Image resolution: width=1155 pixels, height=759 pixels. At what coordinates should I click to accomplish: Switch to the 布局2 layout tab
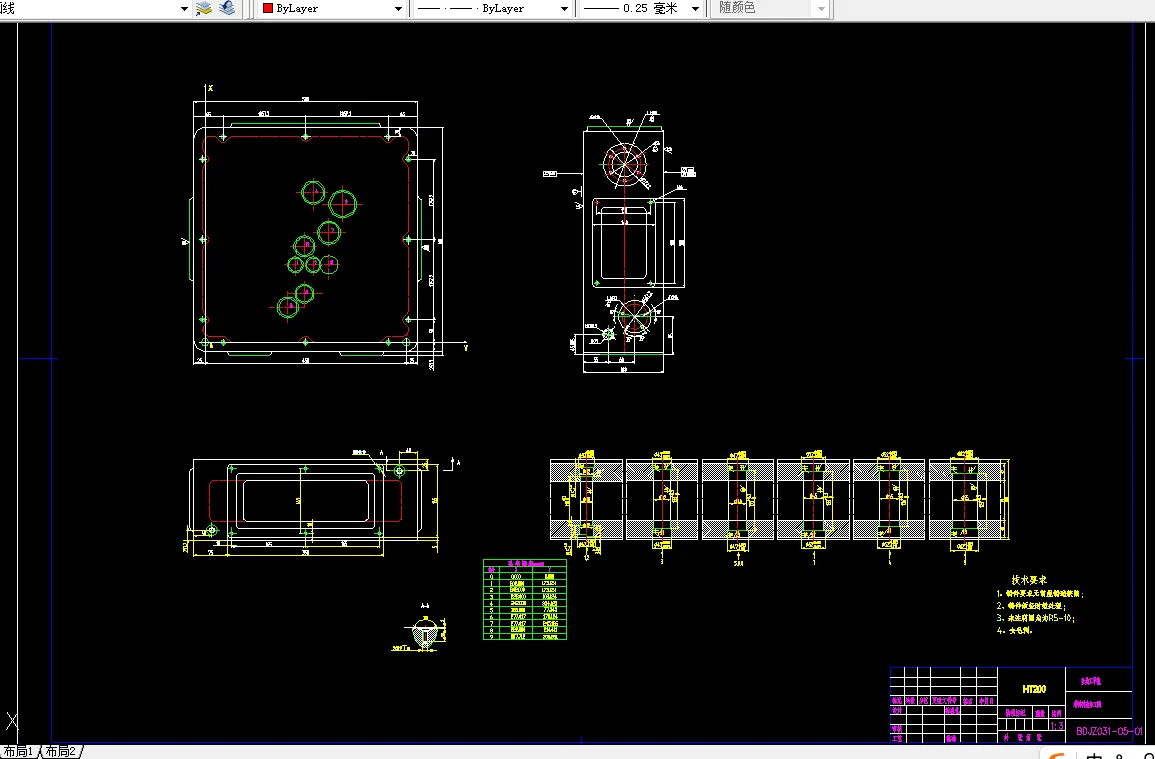61,752
